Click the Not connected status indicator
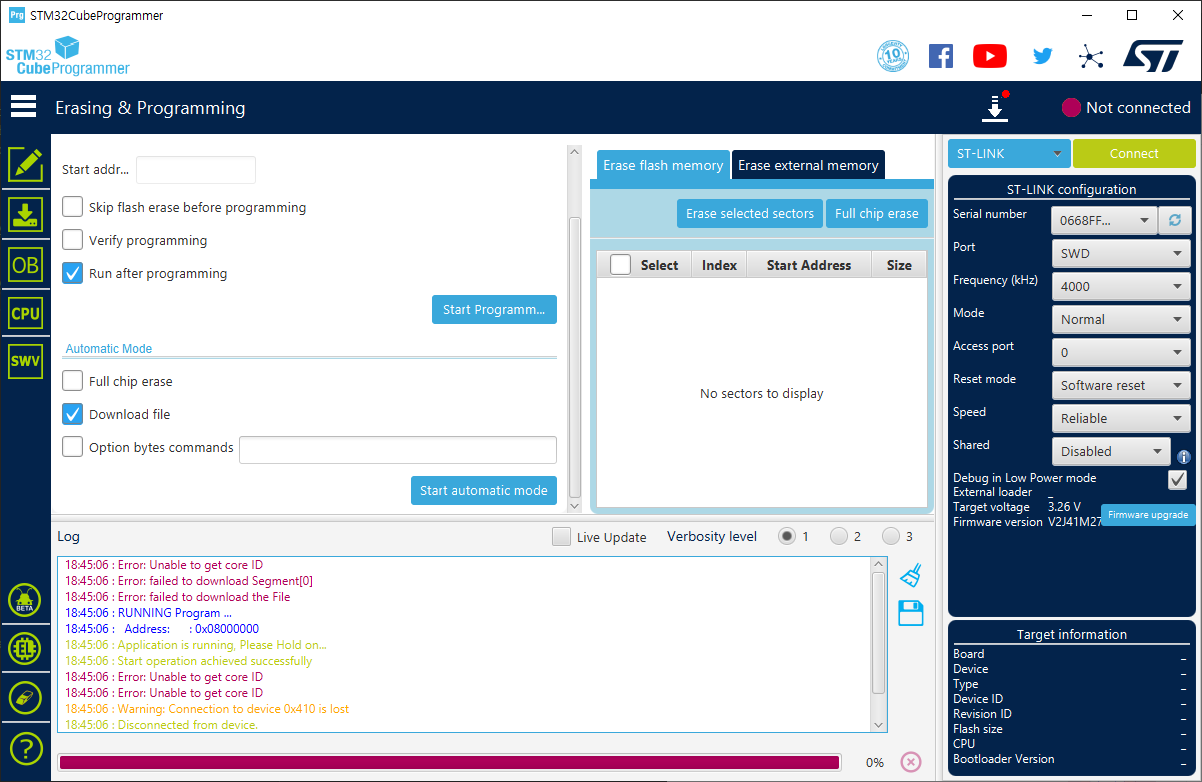 (1126, 108)
